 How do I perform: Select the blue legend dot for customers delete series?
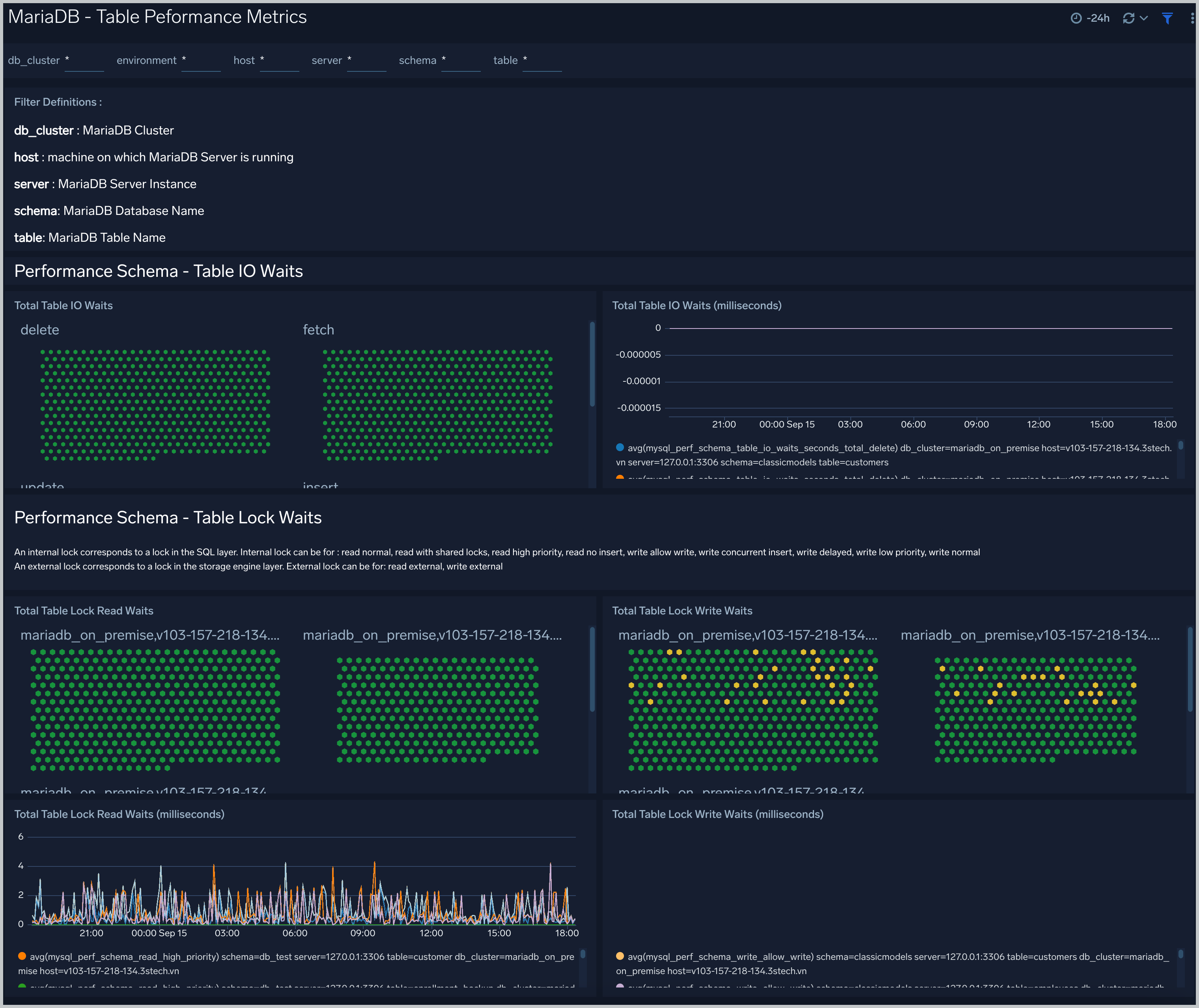620,448
